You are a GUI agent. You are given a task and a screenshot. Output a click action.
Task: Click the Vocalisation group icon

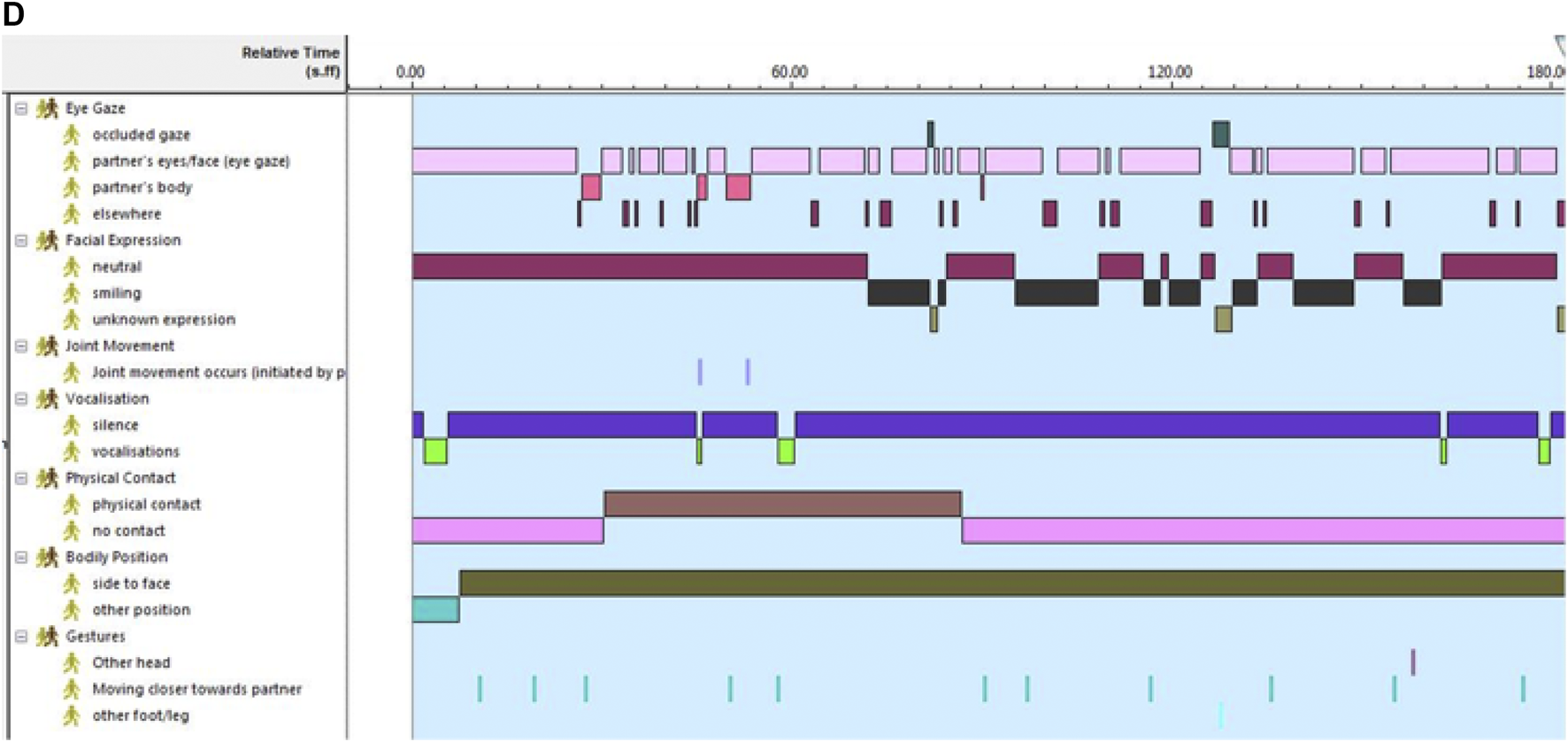pyautogui.click(x=47, y=398)
